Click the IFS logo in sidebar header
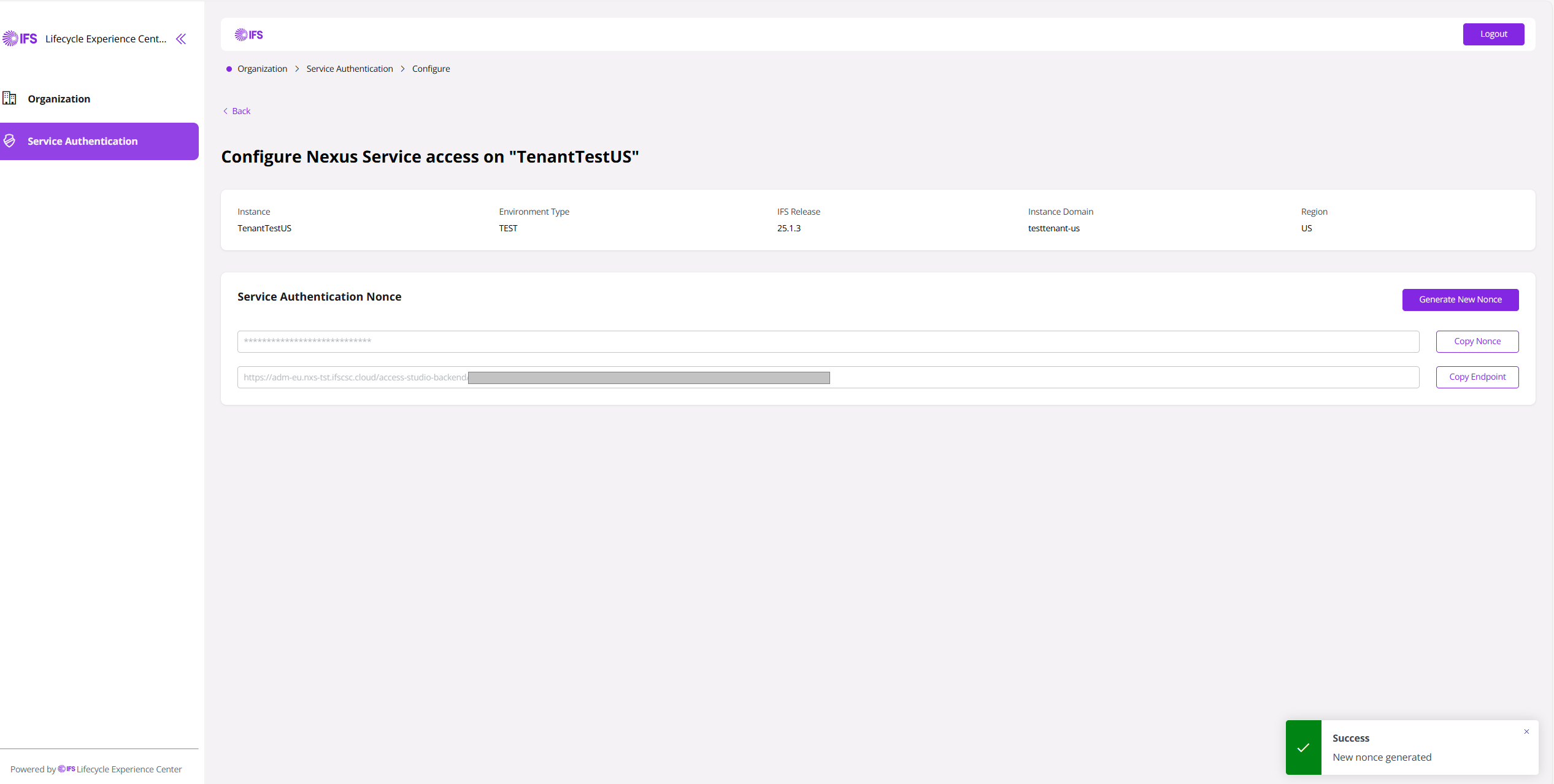Screen dimensions: 1554x784 [x=20, y=39]
